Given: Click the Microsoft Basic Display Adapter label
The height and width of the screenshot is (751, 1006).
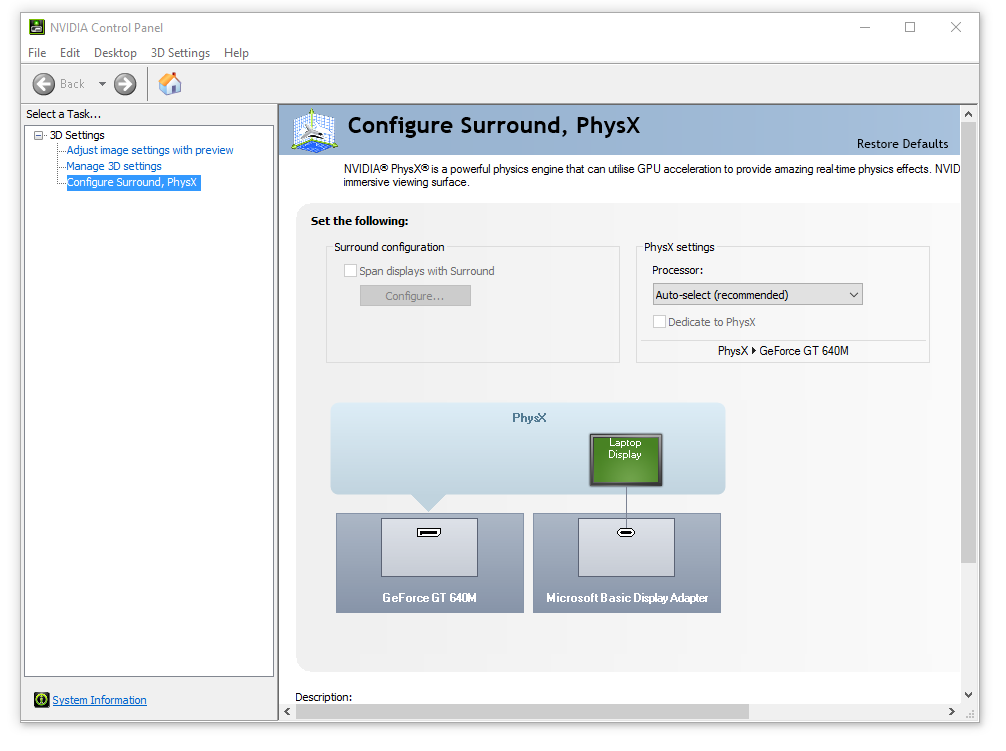Looking at the screenshot, I should [627, 598].
